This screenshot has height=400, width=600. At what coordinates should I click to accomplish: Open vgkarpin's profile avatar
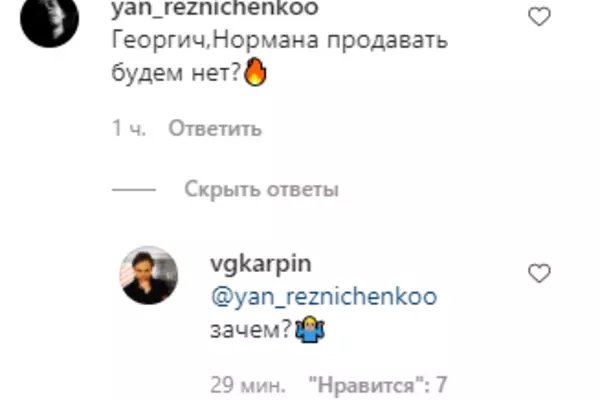pyautogui.click(x=149, y=275)
